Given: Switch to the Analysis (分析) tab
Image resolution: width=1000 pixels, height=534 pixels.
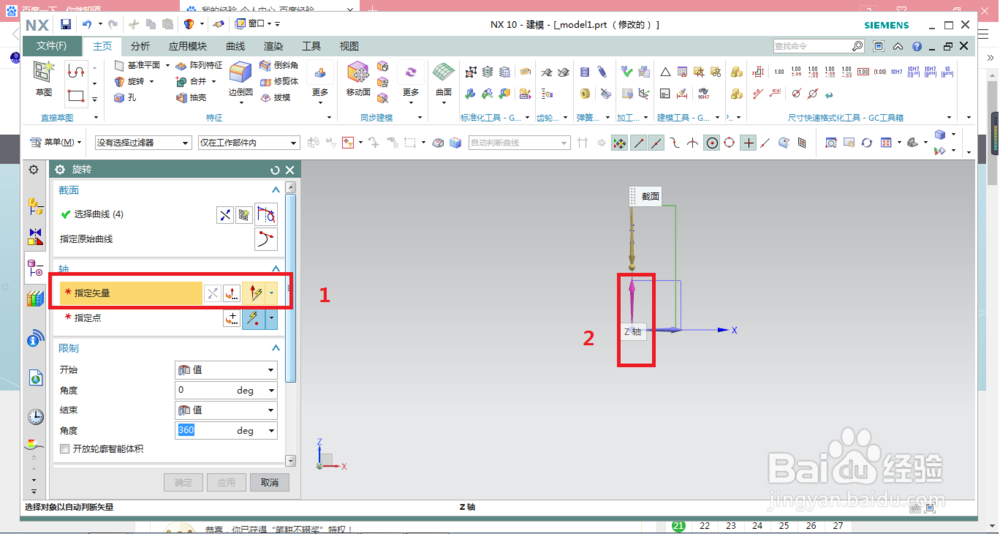Looking at the screenshot, I should (x=140, y=46).
